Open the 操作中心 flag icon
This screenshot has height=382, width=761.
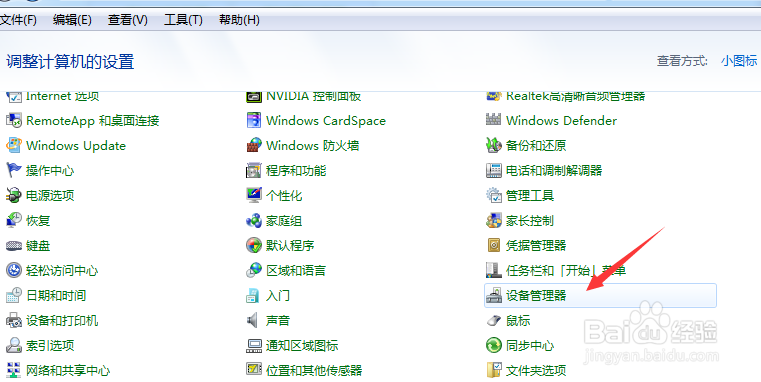point(14,170)
